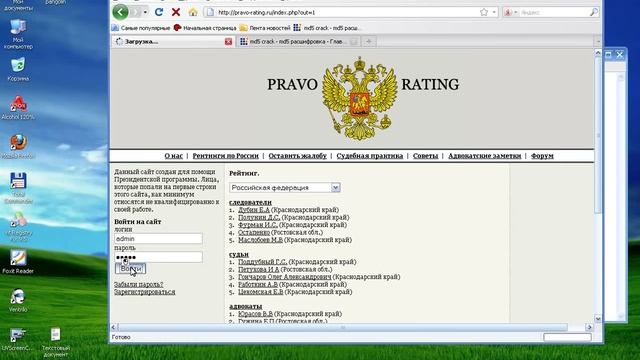Viewport: 640px width, 360px height.
Task: Go back using the green Back arrow
Action: (x=120, y=12)
